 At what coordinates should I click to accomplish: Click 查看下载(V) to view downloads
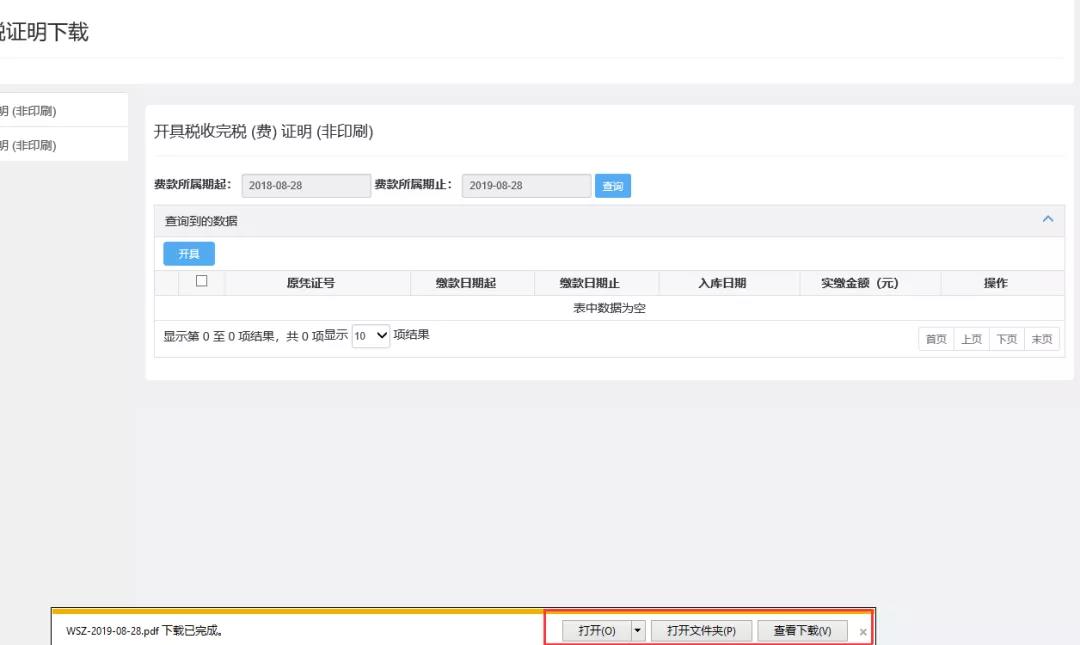802,631
